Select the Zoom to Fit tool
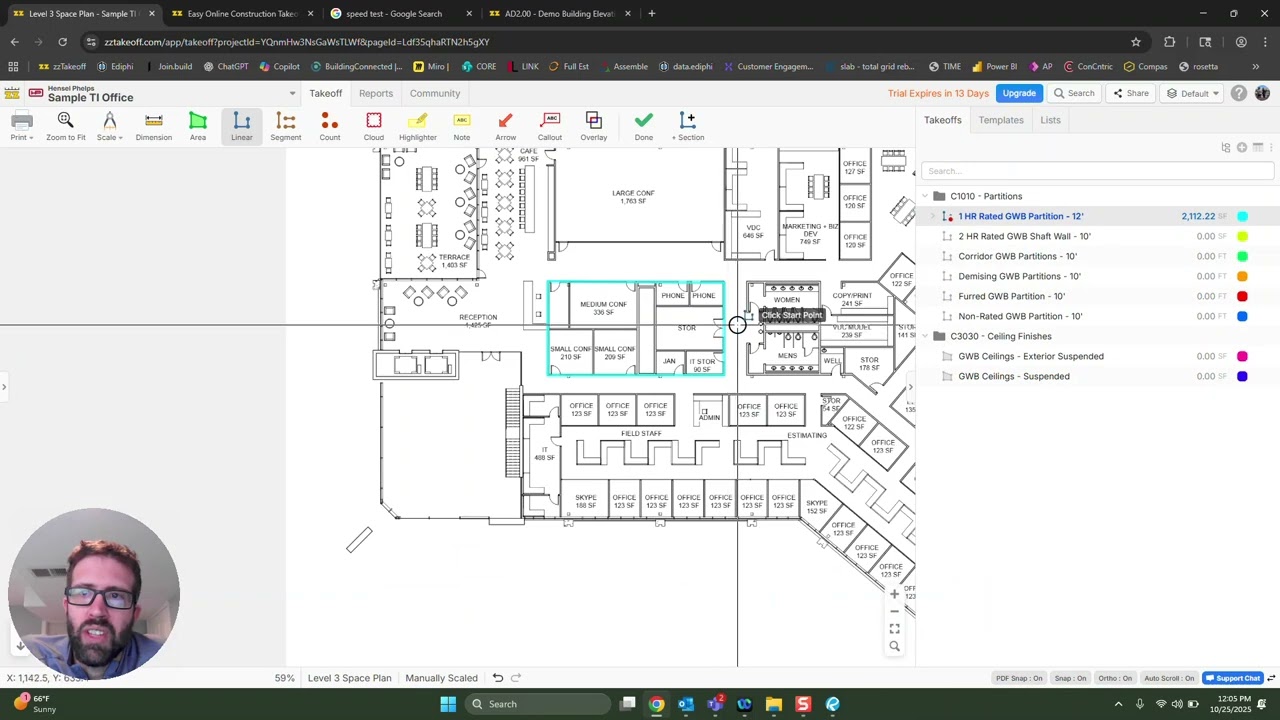 tap(65, 126)
